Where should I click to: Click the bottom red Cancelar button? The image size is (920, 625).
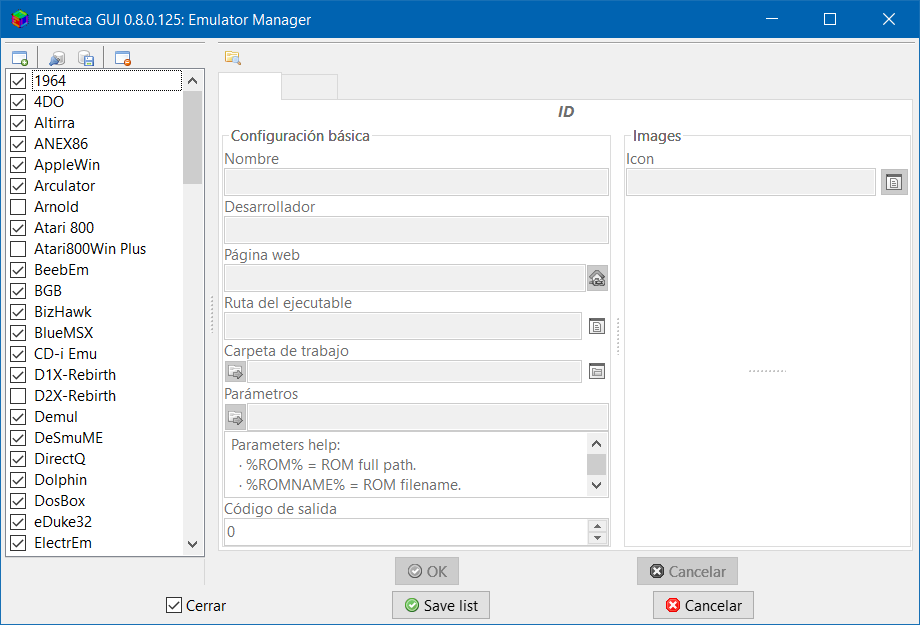click(x=703, y=605)
